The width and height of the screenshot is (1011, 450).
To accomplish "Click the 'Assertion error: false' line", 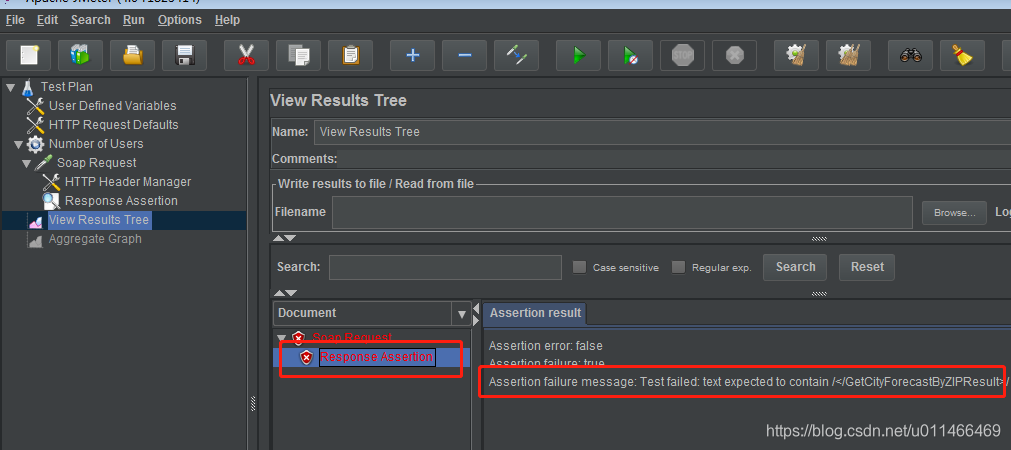I will 545,346.
